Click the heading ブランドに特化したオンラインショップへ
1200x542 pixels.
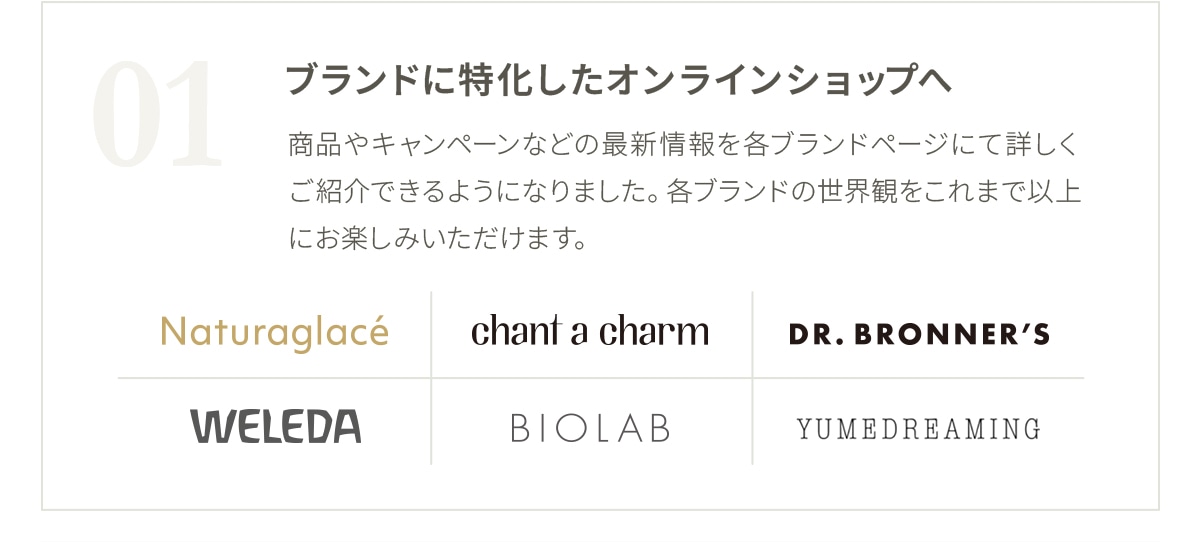click(618, 81)
